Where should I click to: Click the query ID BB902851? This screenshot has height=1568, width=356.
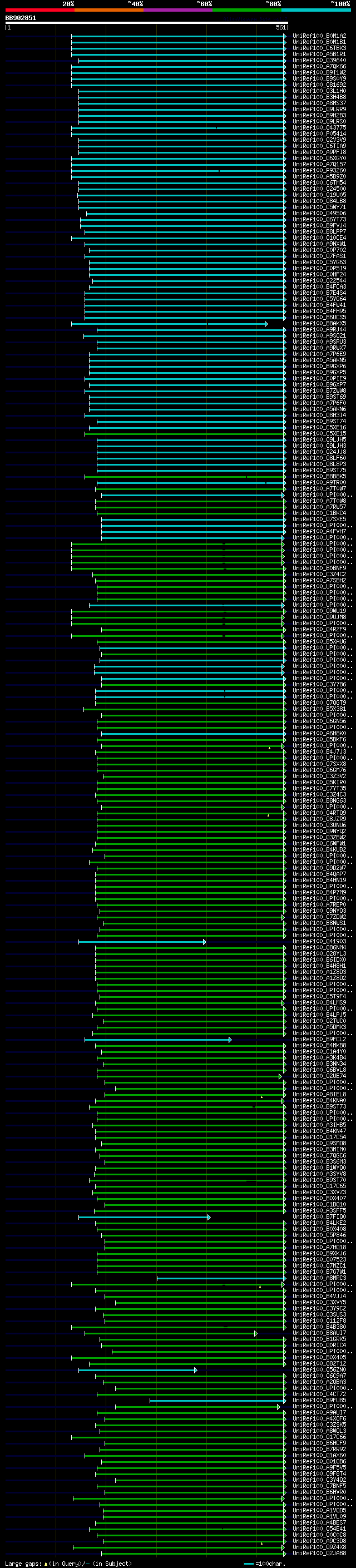pyautogui.click(x=21, y=18)
